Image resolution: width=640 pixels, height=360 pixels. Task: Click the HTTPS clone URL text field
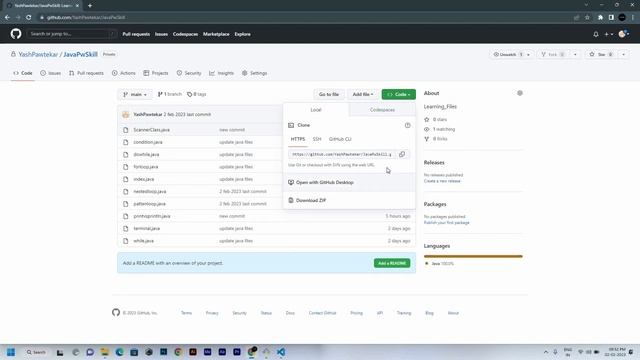click(x=342, y=154)
